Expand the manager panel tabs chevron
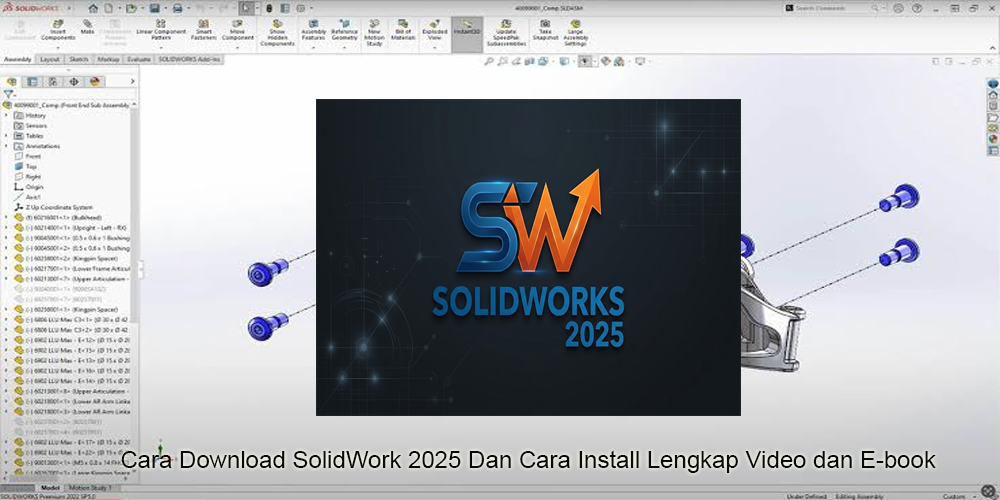Image resolution: width=1000 pixels, height=500 pixels. 133,82
